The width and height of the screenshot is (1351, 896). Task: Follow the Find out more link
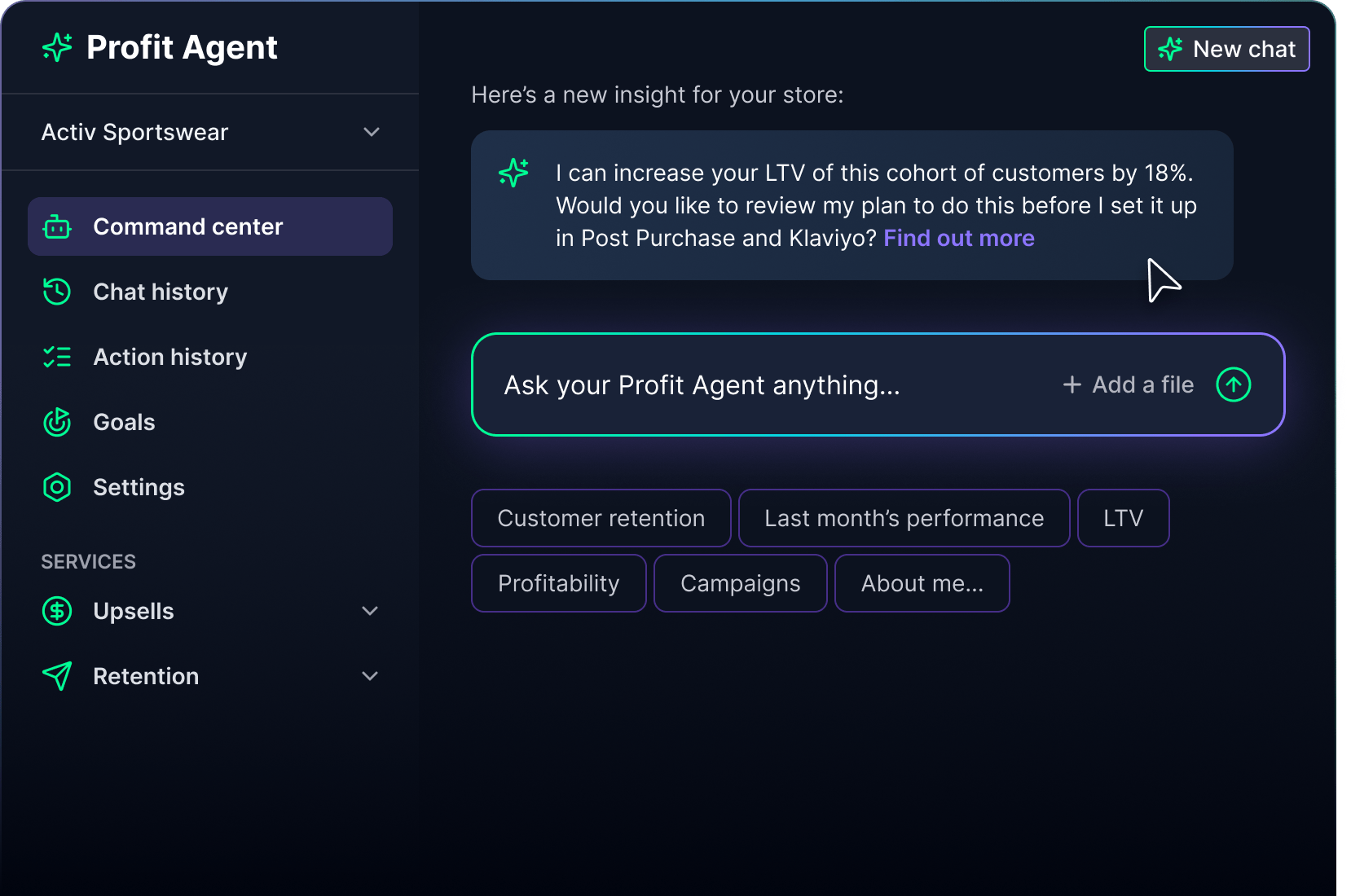(x=959, y=238)
